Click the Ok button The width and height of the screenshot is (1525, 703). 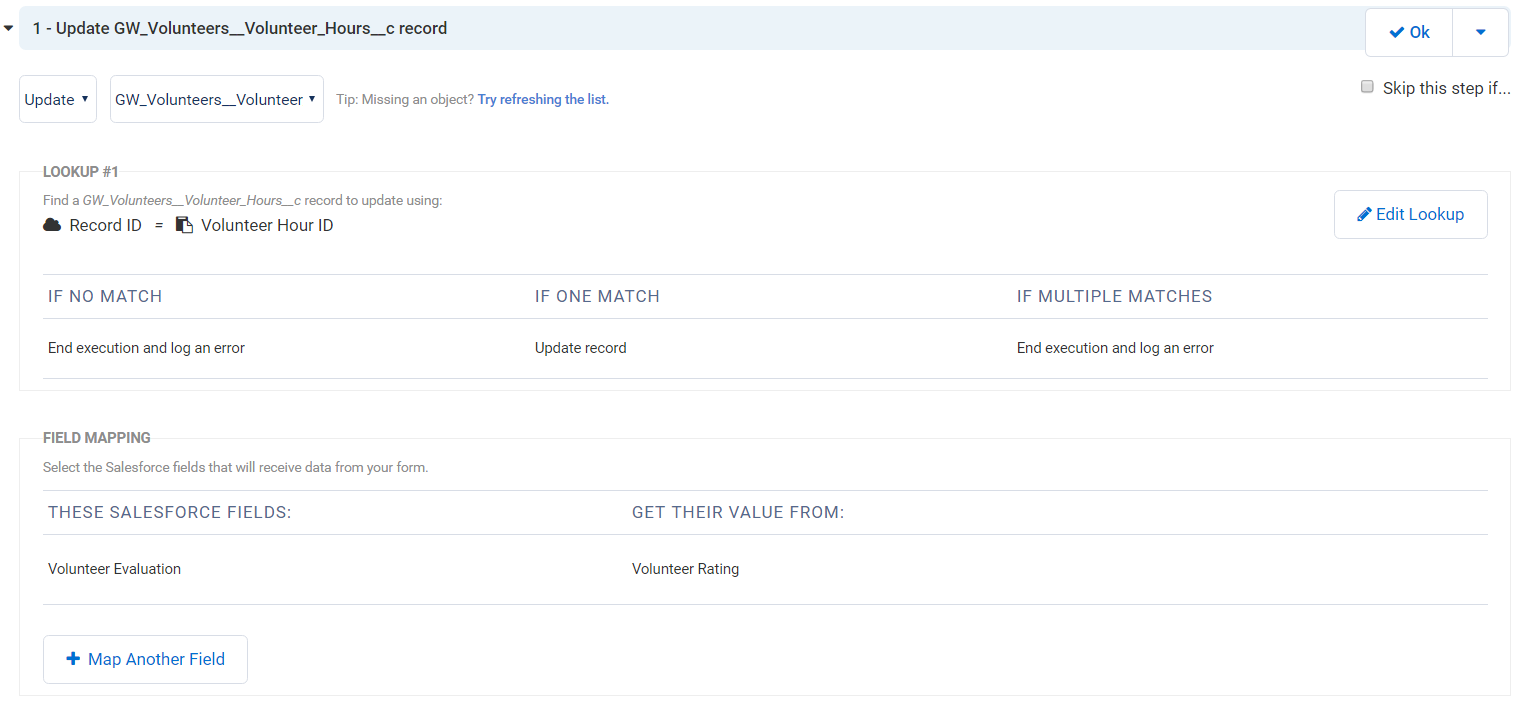(x=1408, y=32)
